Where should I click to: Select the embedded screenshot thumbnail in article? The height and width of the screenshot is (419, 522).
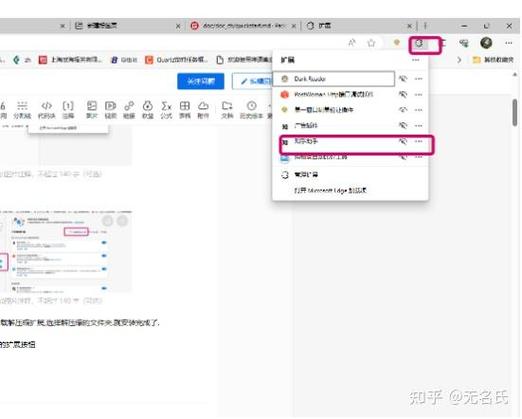(66, 251)
